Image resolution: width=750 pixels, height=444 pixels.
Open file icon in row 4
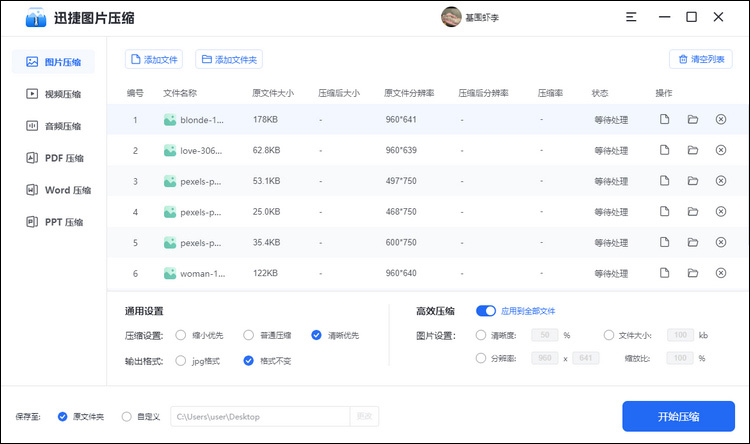click(x=664, y=211)
